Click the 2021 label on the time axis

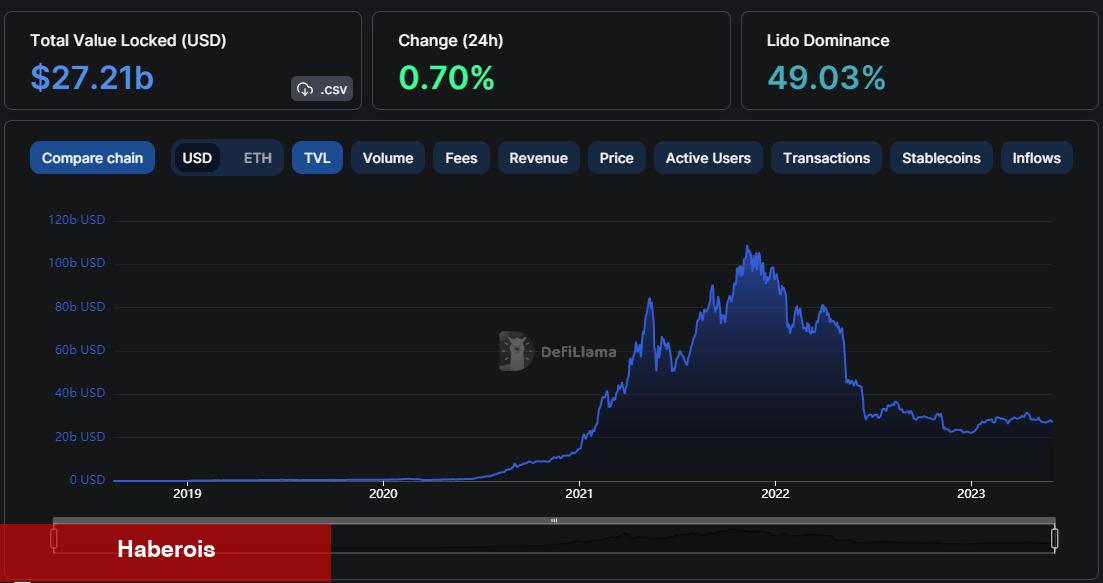[x=579, y=494]
